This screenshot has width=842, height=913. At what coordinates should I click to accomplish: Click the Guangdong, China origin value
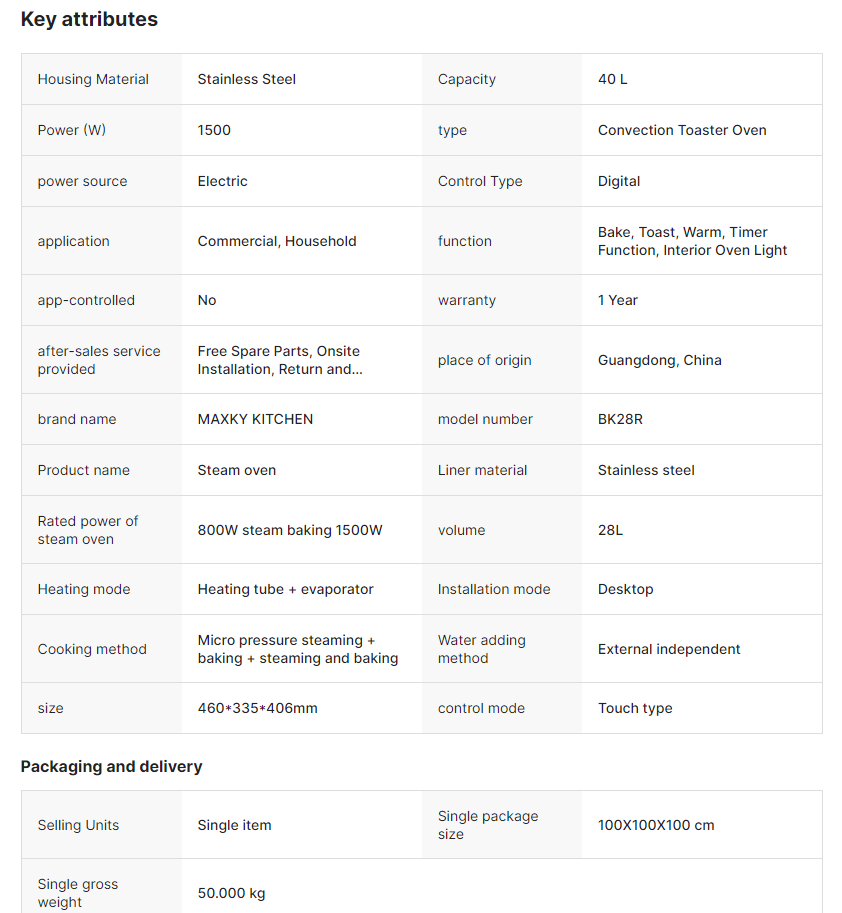coord(659,360)
